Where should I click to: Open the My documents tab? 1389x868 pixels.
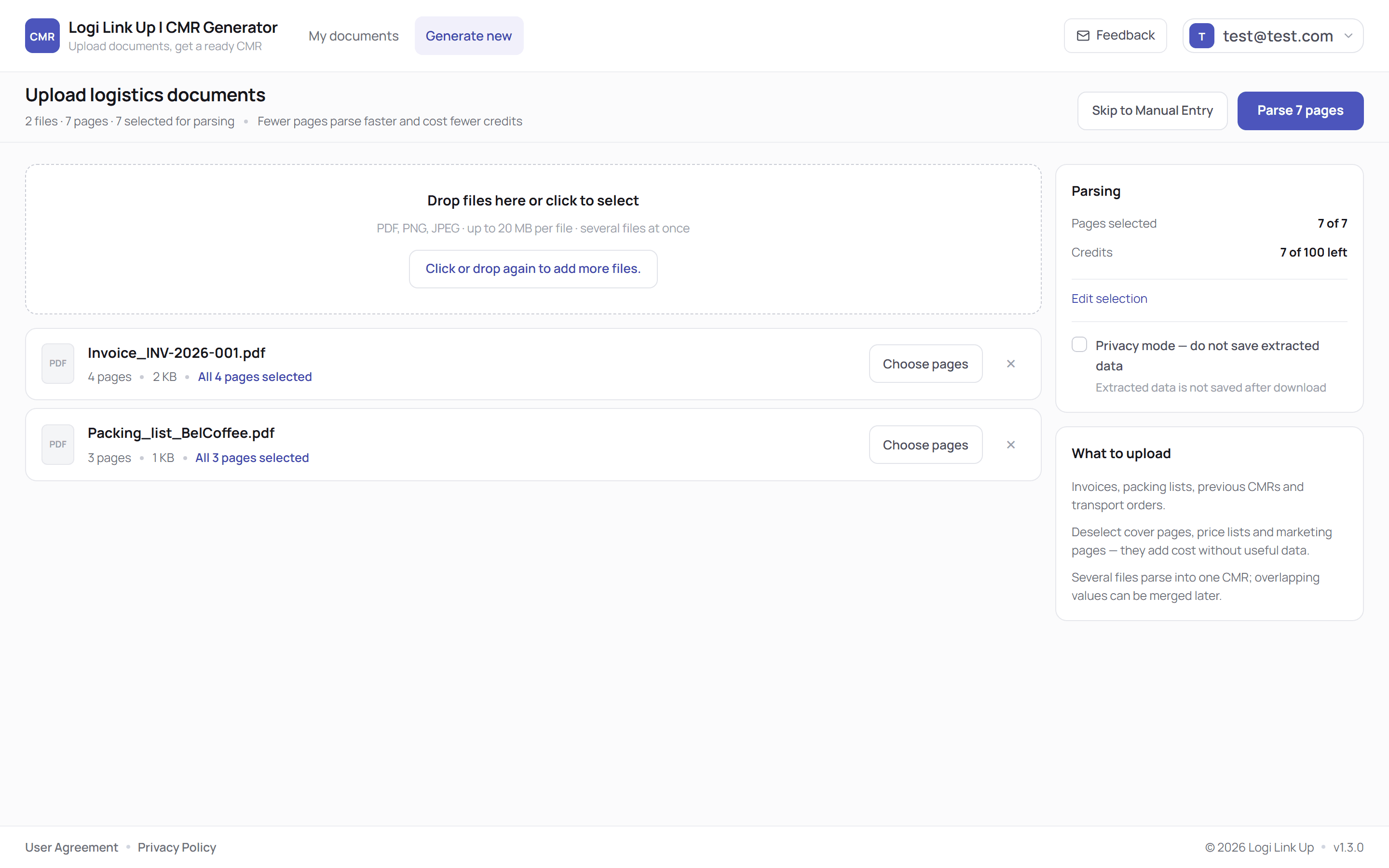353,36
